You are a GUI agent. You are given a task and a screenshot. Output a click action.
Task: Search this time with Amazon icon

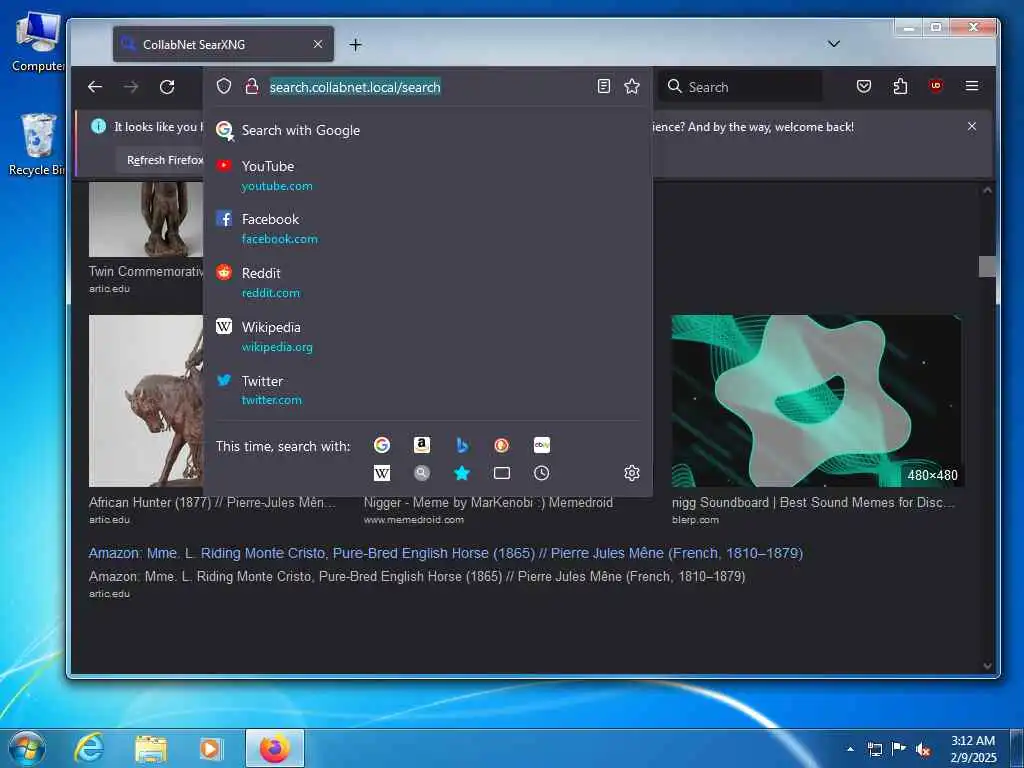pos(422,445)
